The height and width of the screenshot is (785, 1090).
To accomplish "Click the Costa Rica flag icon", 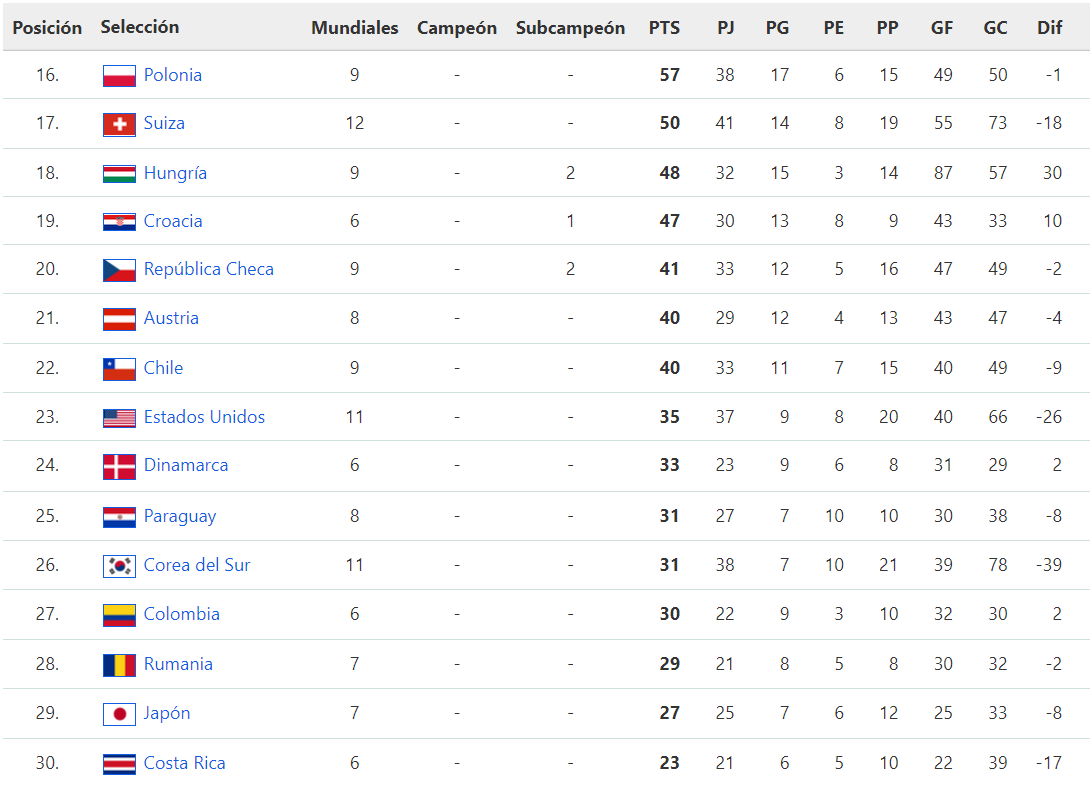I will [119, 764].
